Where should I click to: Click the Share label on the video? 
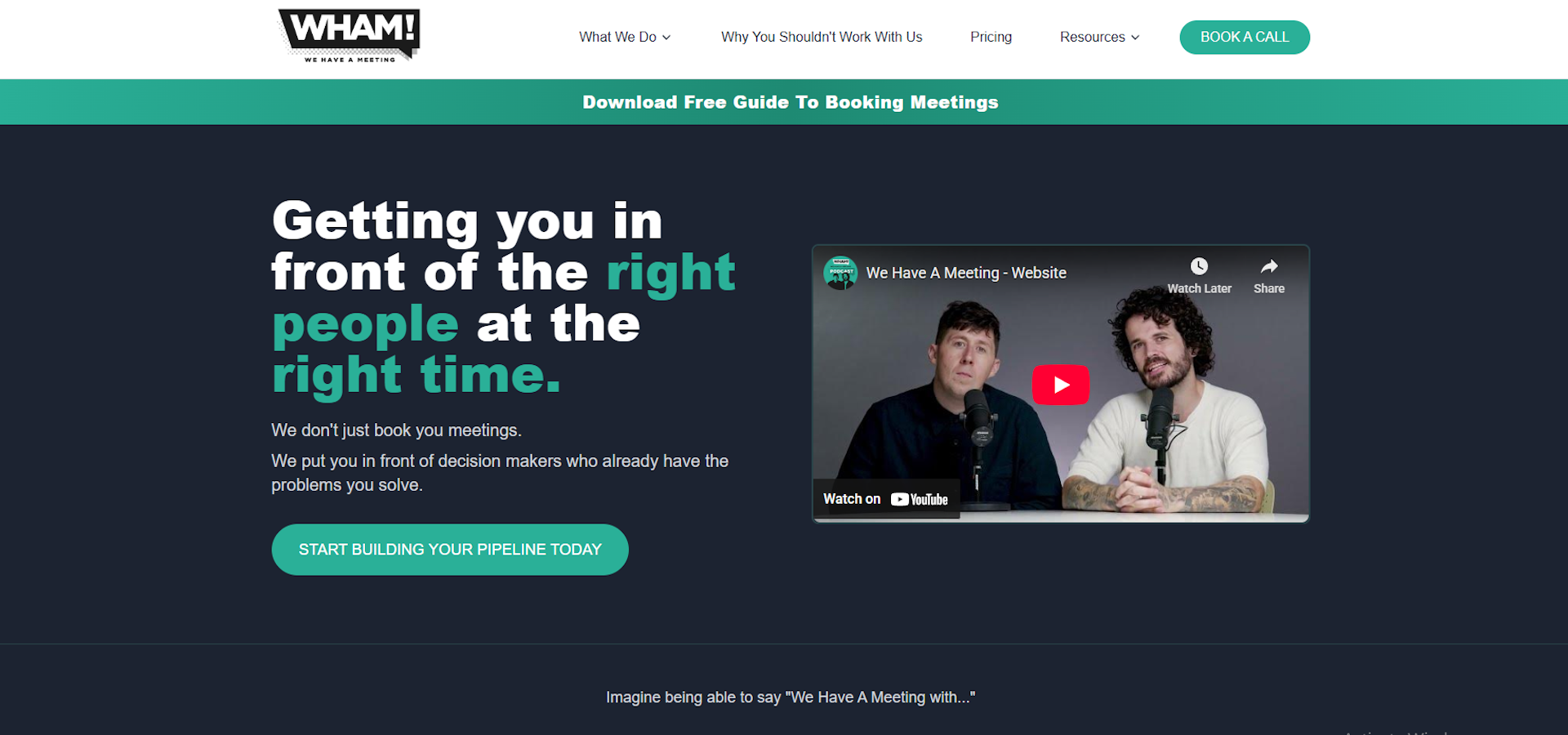tap(1269, 288)
